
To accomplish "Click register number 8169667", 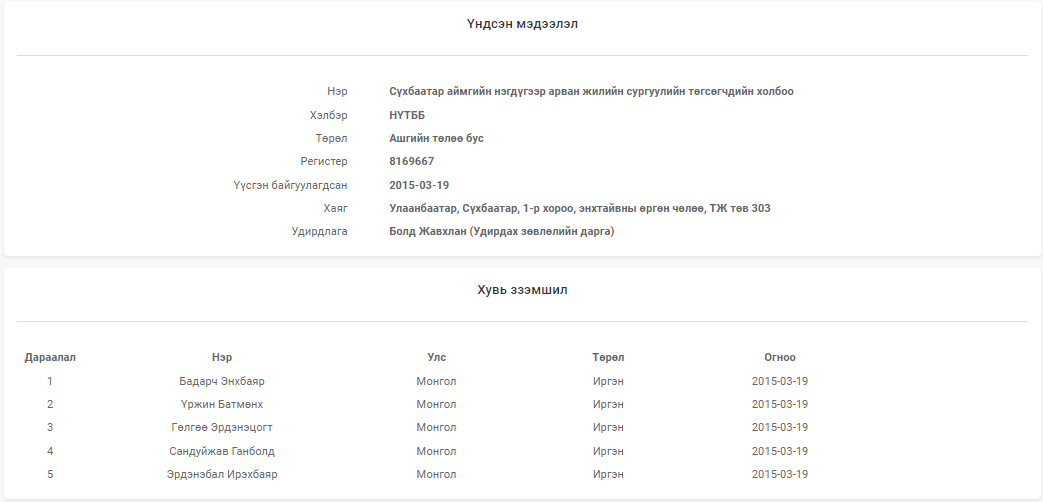I will pos(411,161).
